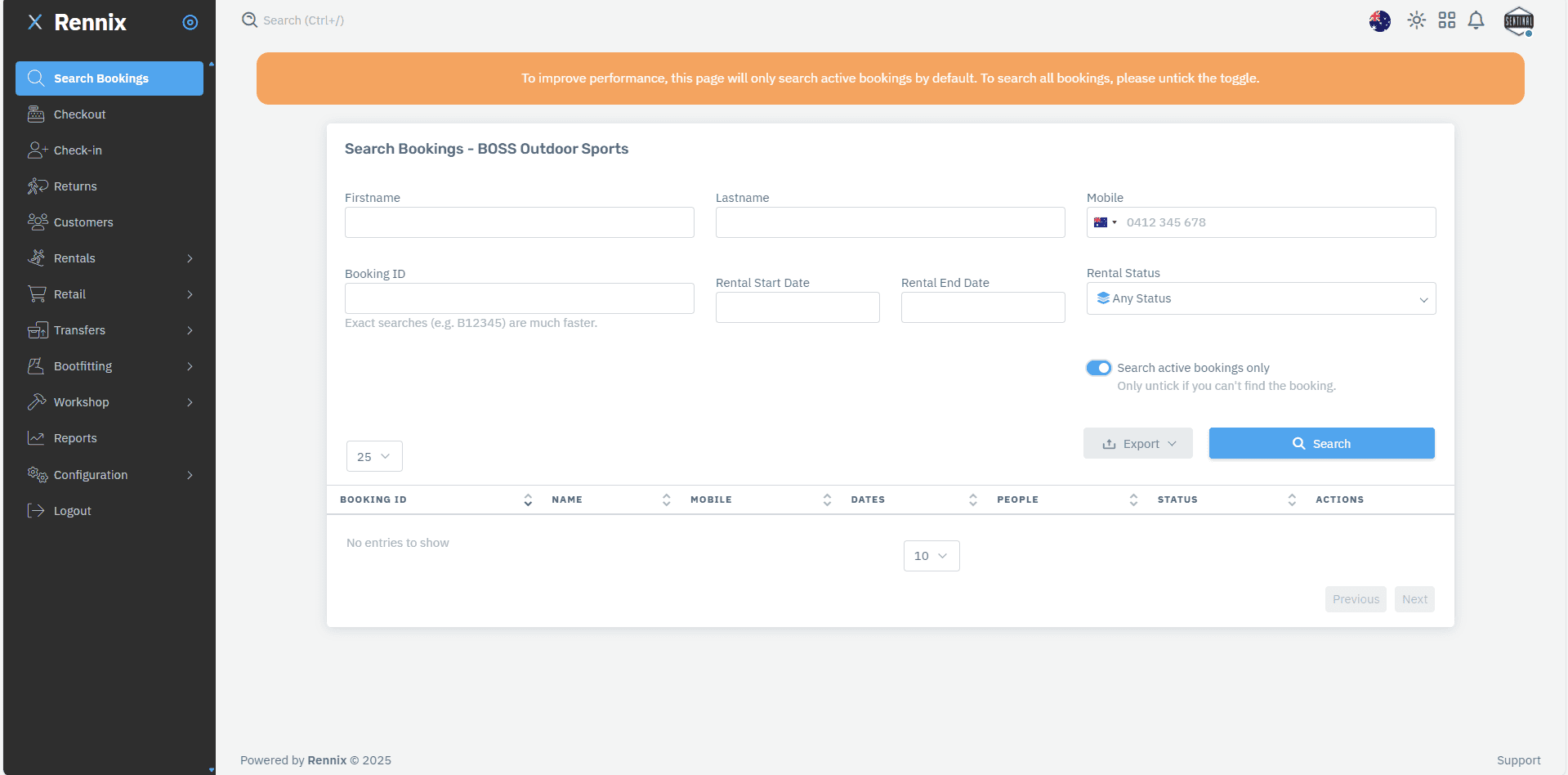Click the Rentals skier icon
1568x775 pixels.
[36, 258]
